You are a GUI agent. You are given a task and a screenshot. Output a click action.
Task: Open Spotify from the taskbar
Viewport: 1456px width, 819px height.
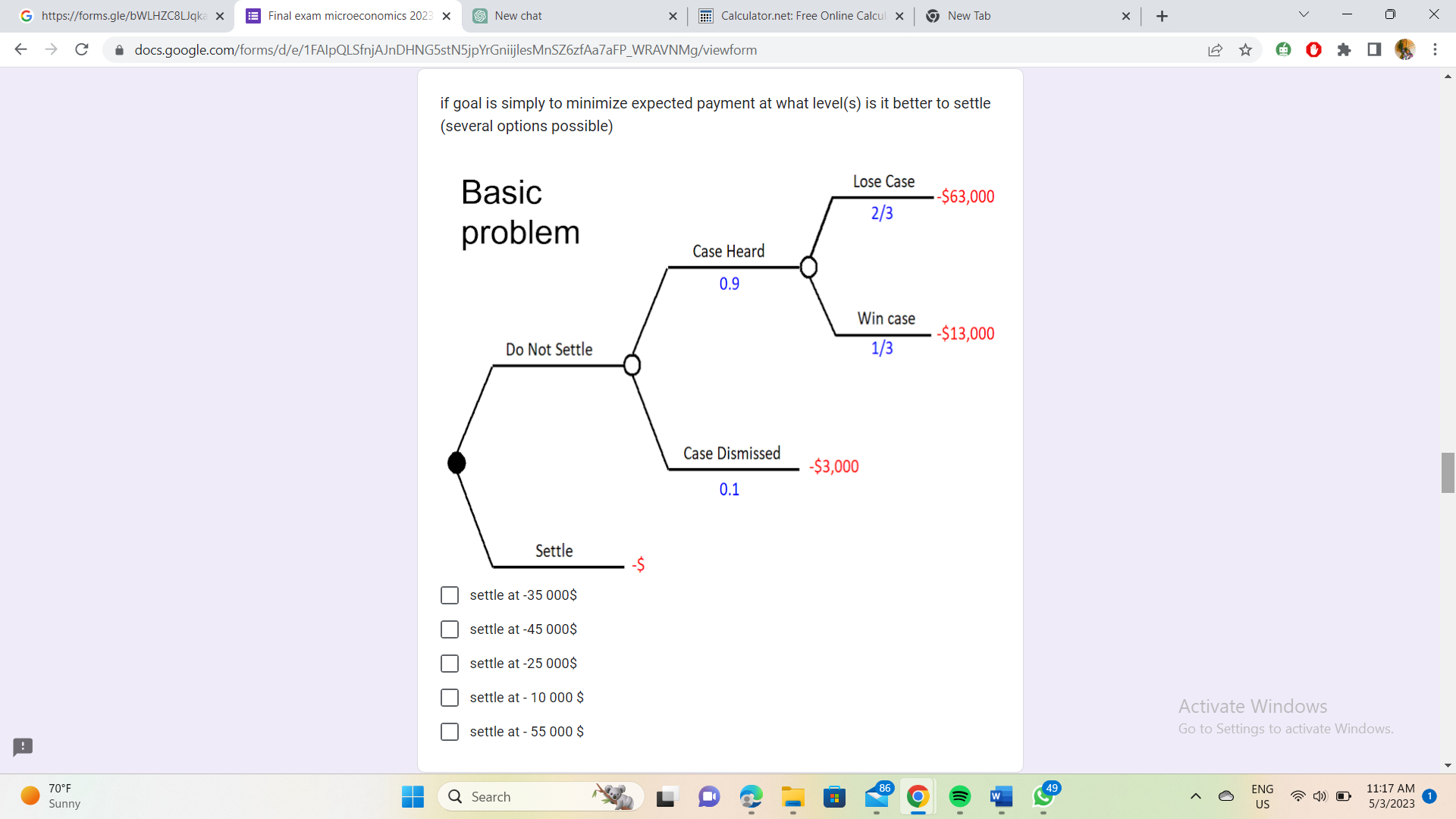point(959,796)
